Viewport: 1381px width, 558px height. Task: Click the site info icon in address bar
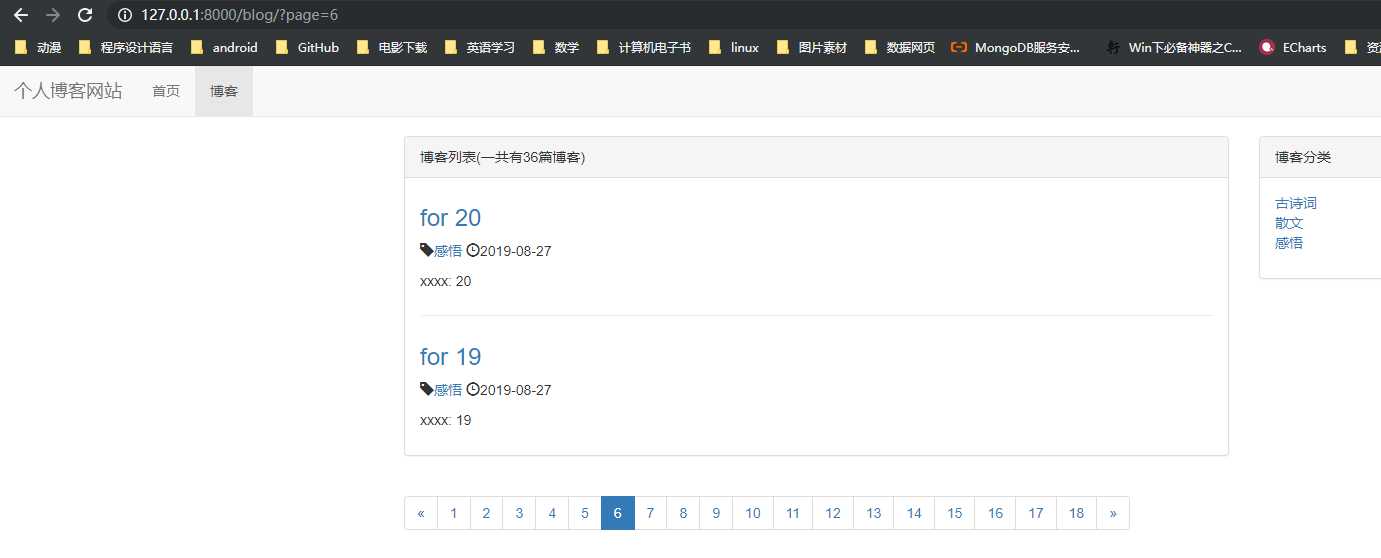tap(125, 15)
